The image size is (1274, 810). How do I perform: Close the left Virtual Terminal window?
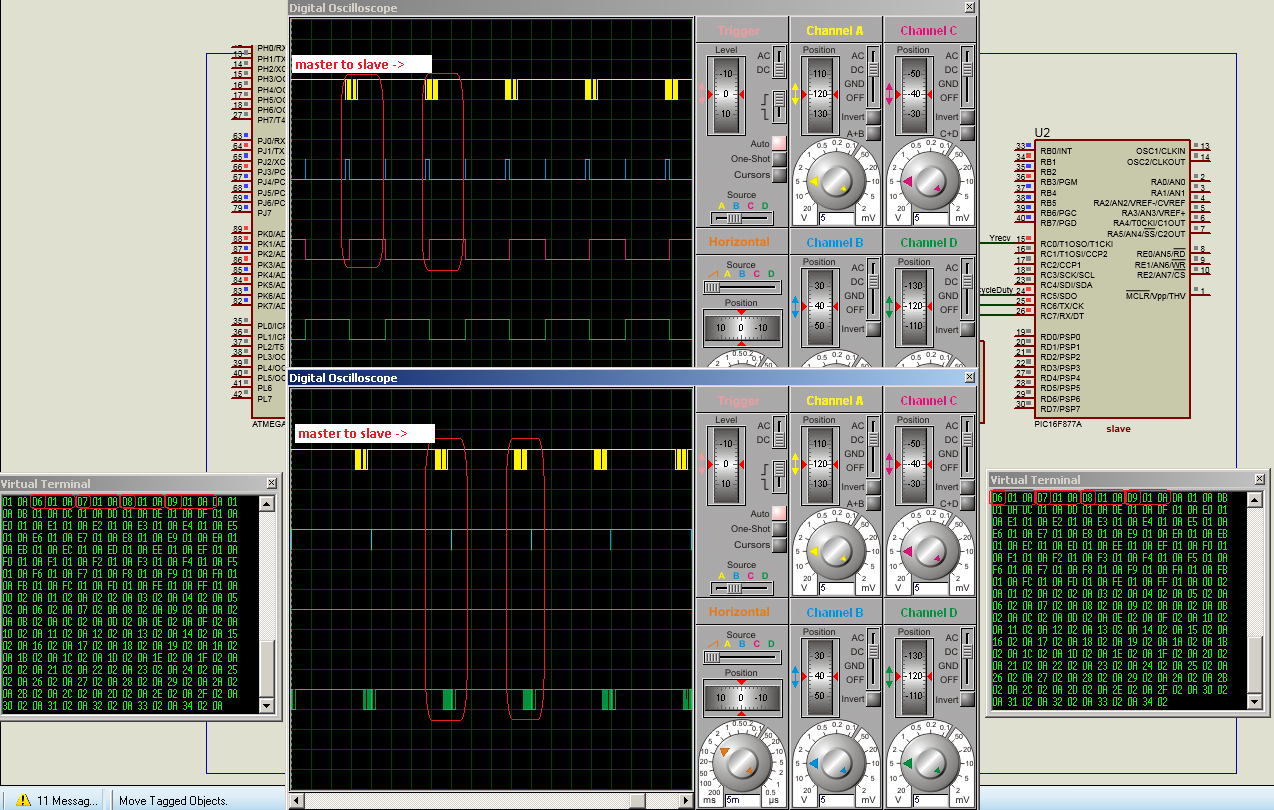tap(271, 483)
